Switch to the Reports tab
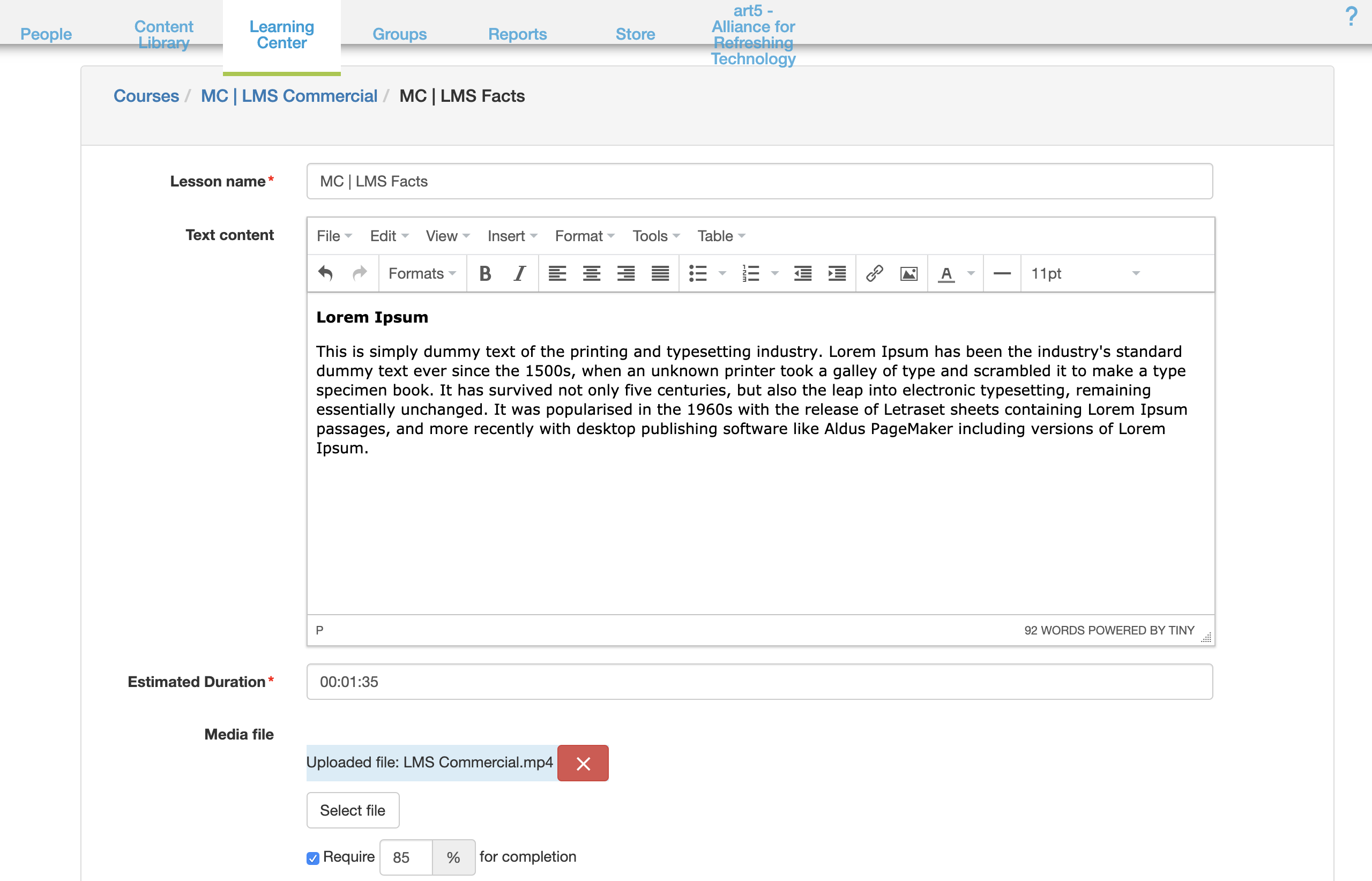Screen dimensions: 1372x881 [x=517, y=34]
